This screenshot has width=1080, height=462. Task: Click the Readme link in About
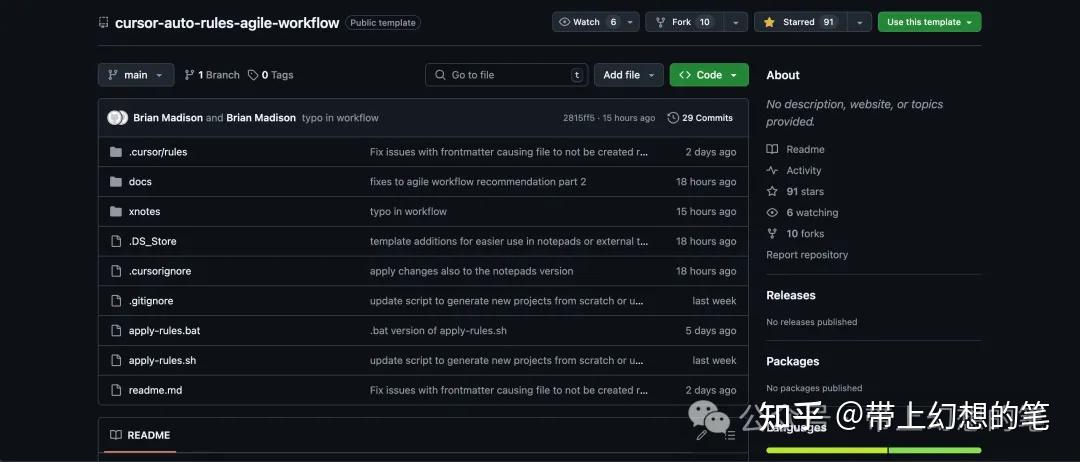pos(805,149)
